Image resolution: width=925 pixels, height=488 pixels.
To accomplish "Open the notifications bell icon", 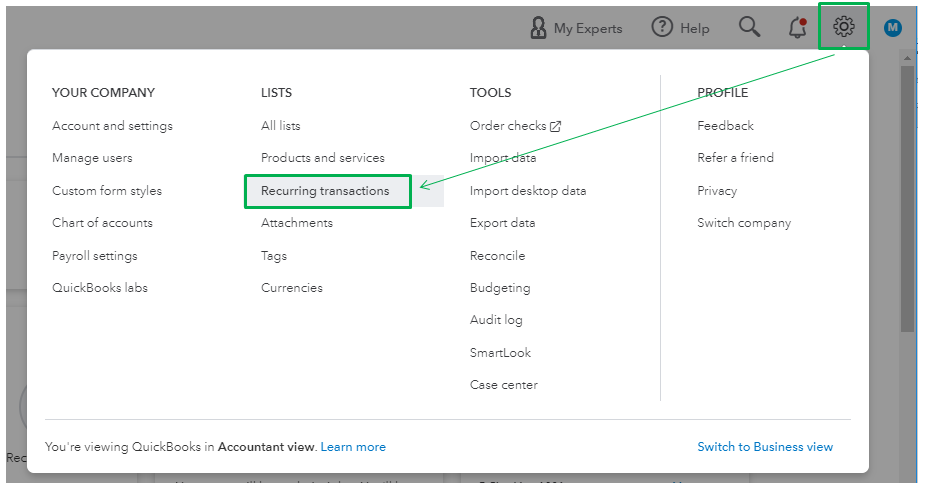I will (797, 27).
